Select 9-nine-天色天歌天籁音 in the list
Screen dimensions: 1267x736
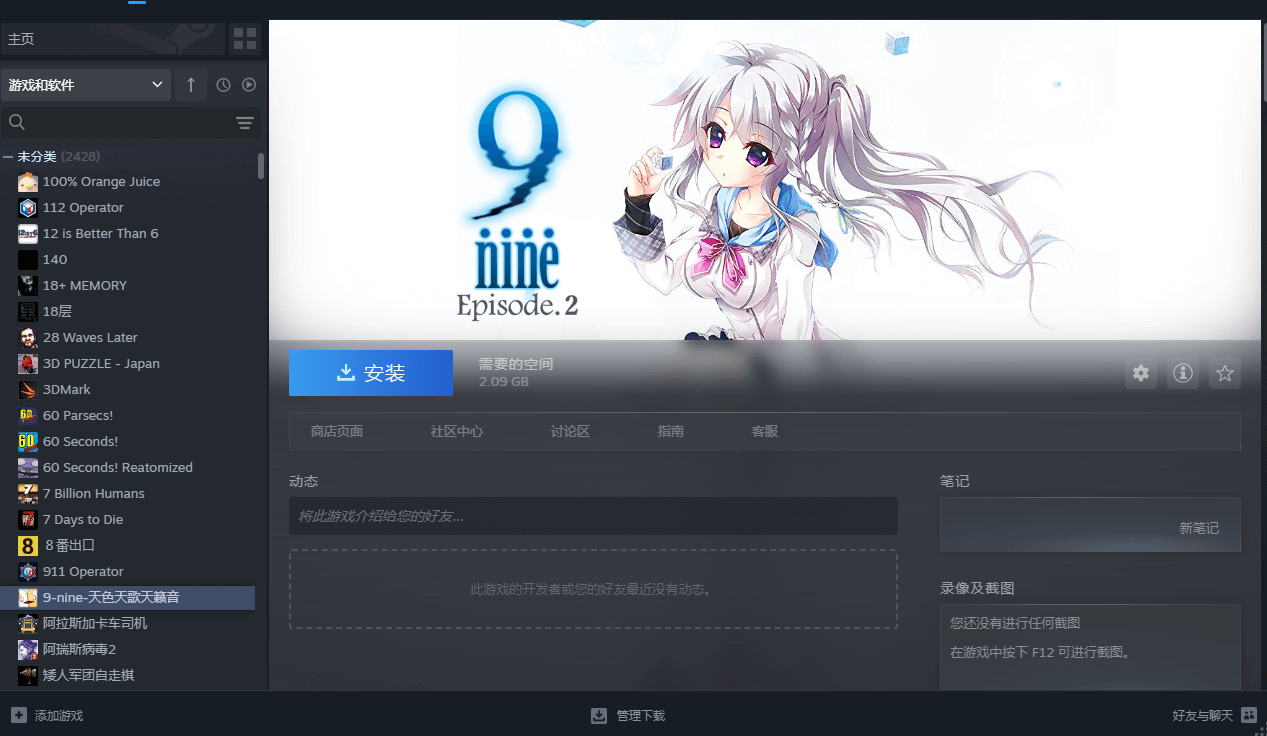tap(128, 598)
